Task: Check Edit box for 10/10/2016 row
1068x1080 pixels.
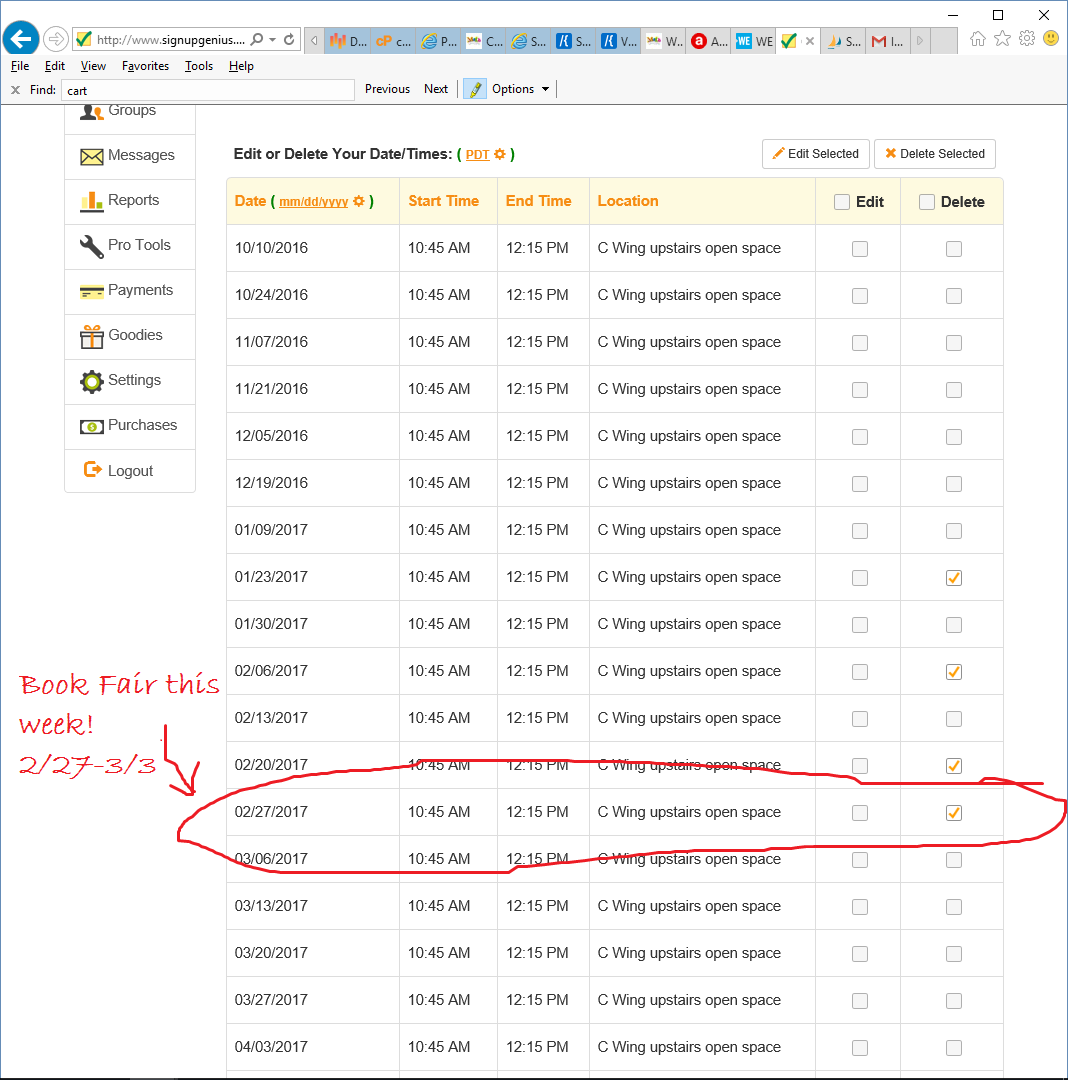Action: click(859, 249)
